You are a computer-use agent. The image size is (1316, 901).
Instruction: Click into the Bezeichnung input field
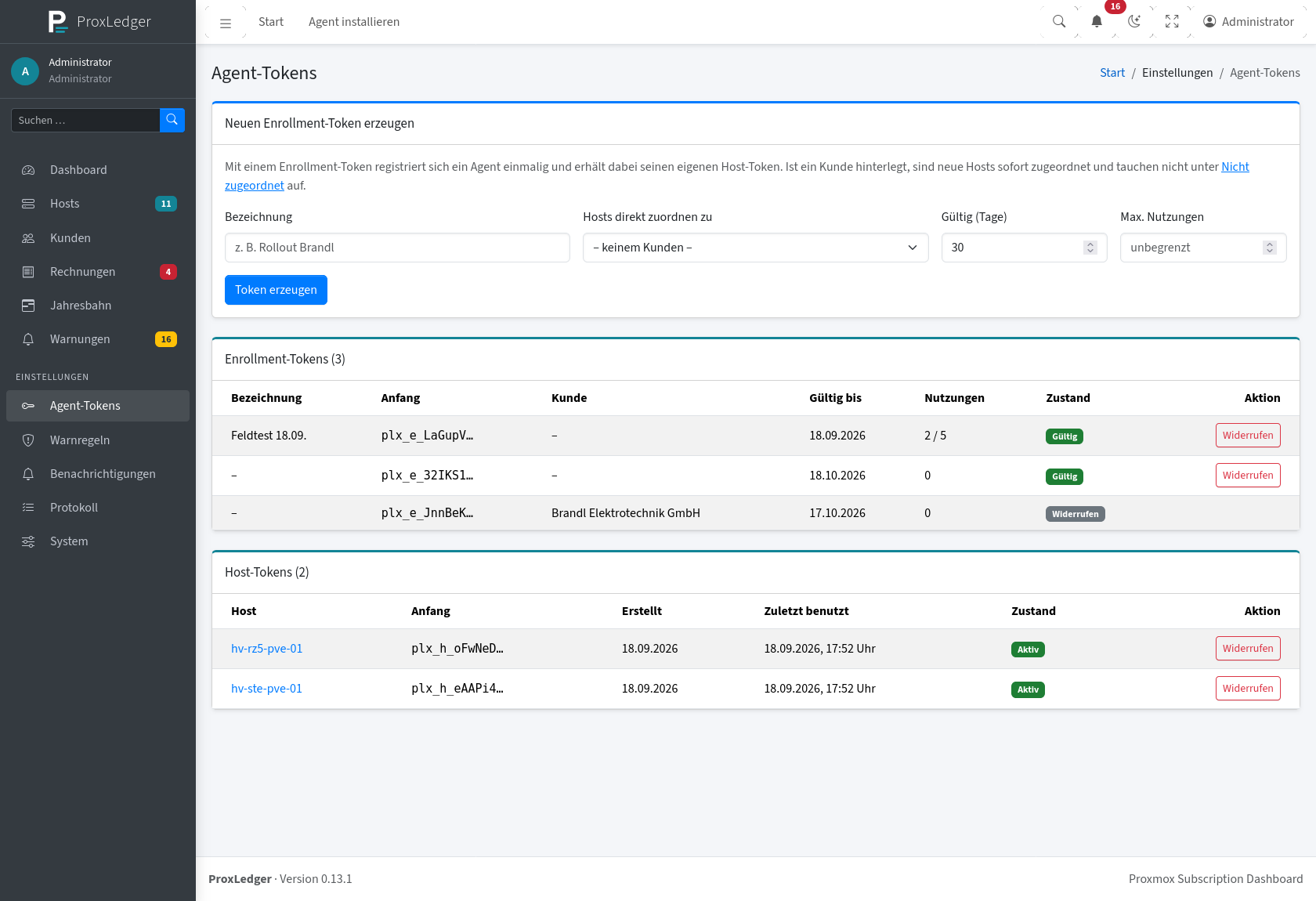click(397, 248)
